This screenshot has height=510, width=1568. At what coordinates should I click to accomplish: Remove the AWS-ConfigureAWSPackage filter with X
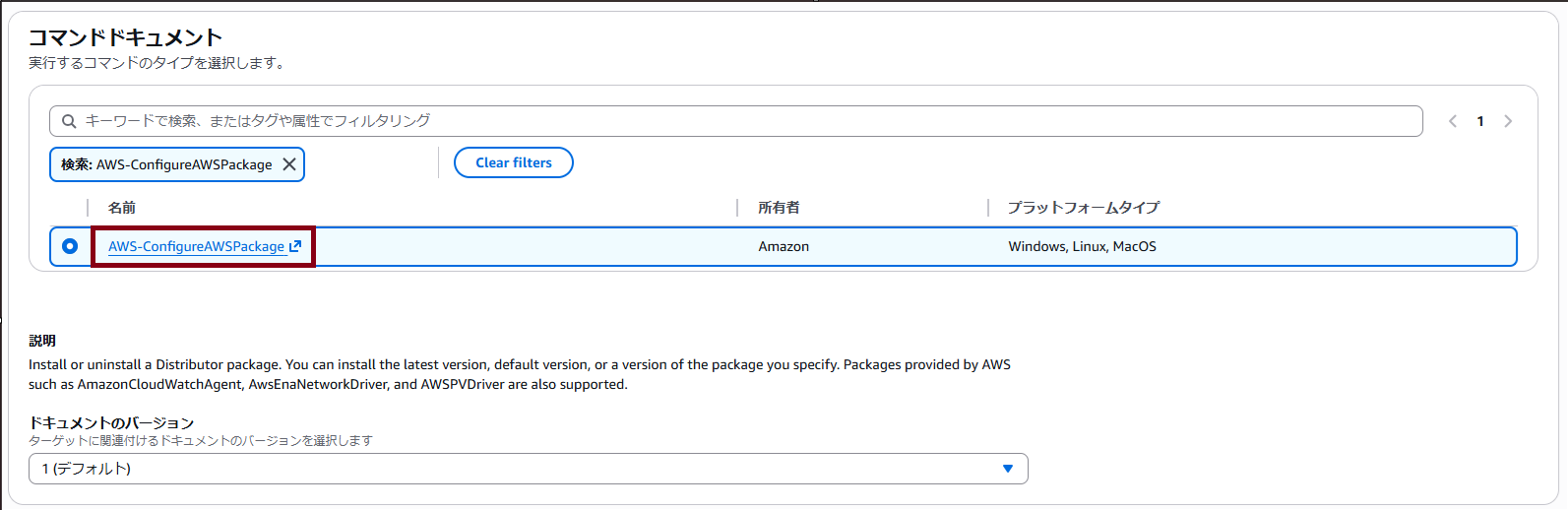point(289,164)
